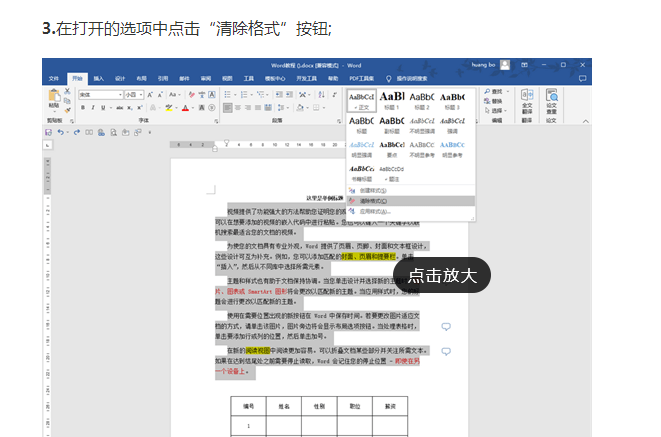Click the apply styles menu entry
This screenshot has height=437, width=661.
411,212
